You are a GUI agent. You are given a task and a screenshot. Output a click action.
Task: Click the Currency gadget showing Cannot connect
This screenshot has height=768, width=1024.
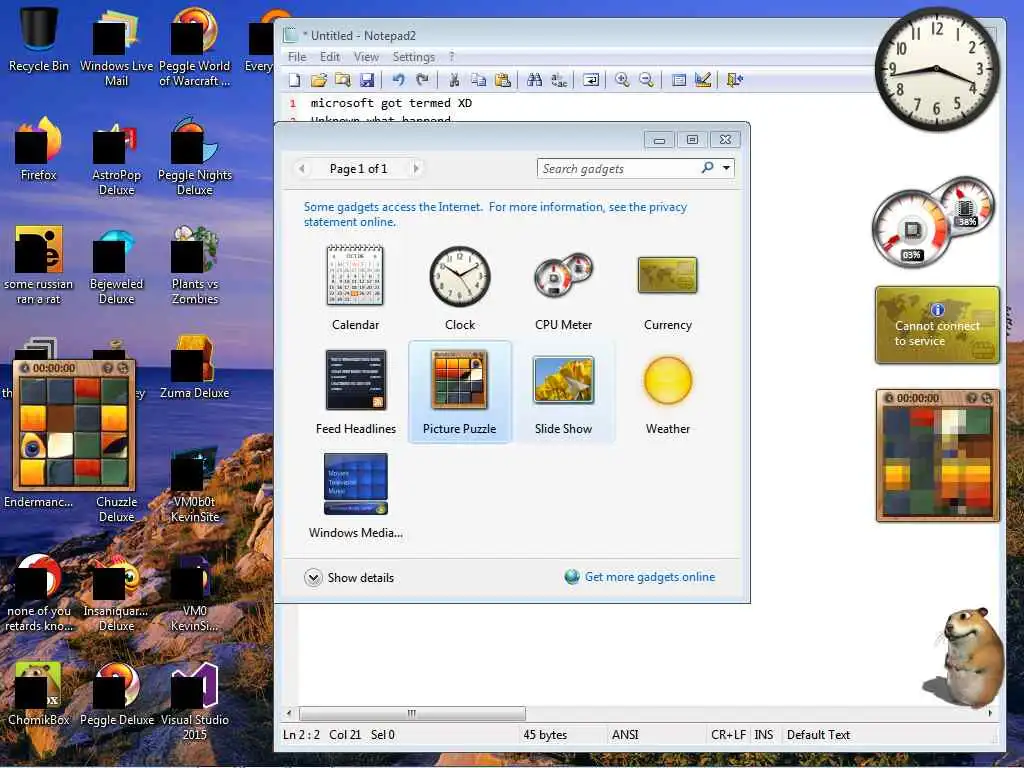point(937,325)
